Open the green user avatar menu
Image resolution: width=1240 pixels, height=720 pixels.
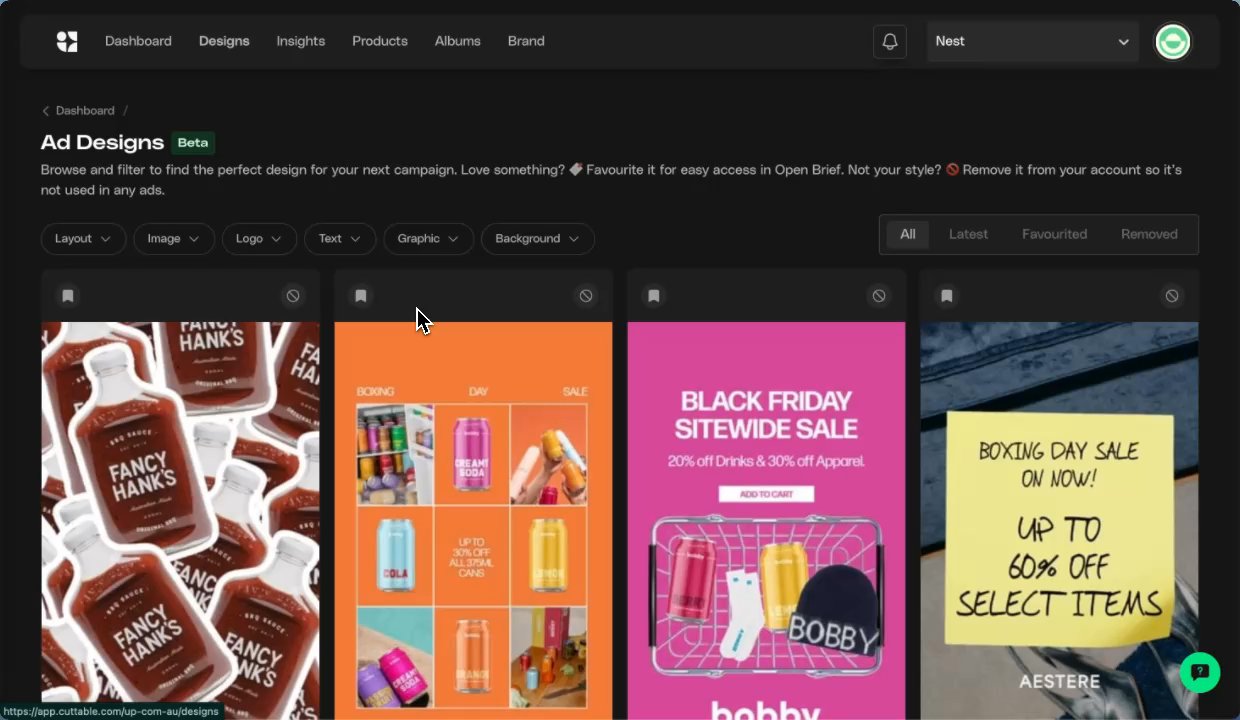coord(1172,42)
